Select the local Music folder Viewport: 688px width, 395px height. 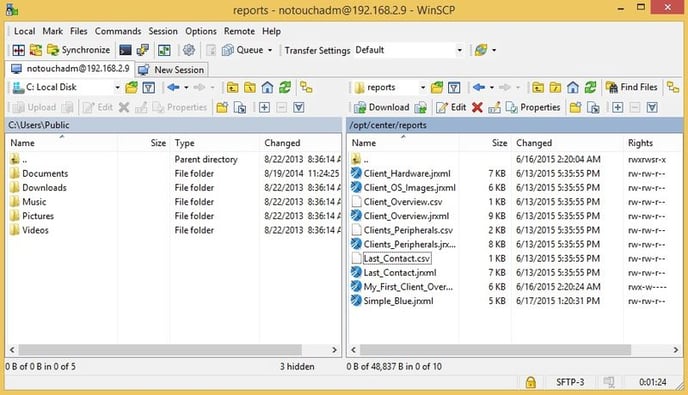click(x=34, y=202)
